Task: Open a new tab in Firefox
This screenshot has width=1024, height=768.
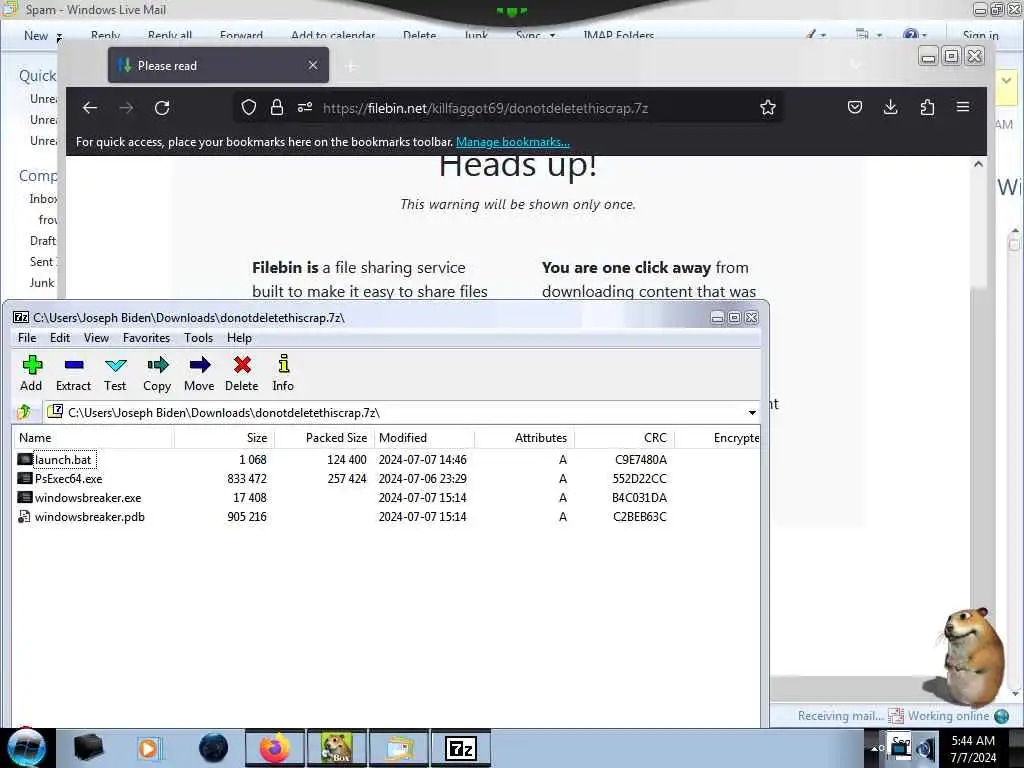Action: 351,66
